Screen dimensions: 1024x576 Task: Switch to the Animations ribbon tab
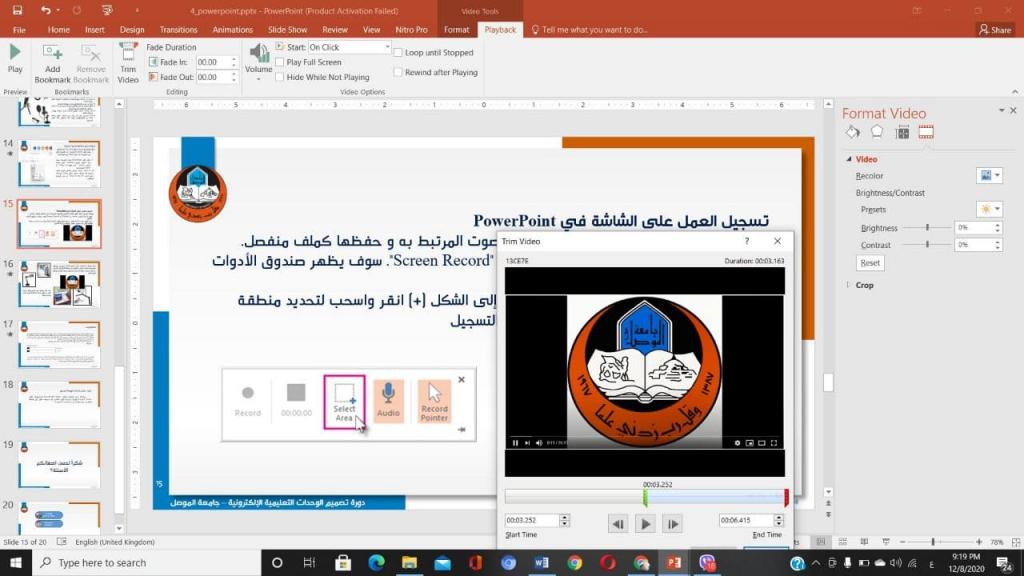tap(232, 30)
